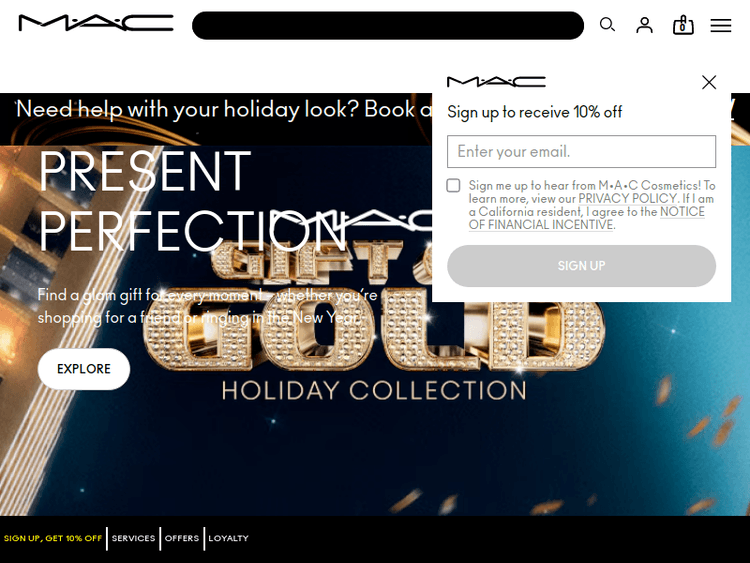Image resolution: width=750 pixels, height=563 pixels.
Task: Close the sign up popup
Action: (x=709, y=82)
